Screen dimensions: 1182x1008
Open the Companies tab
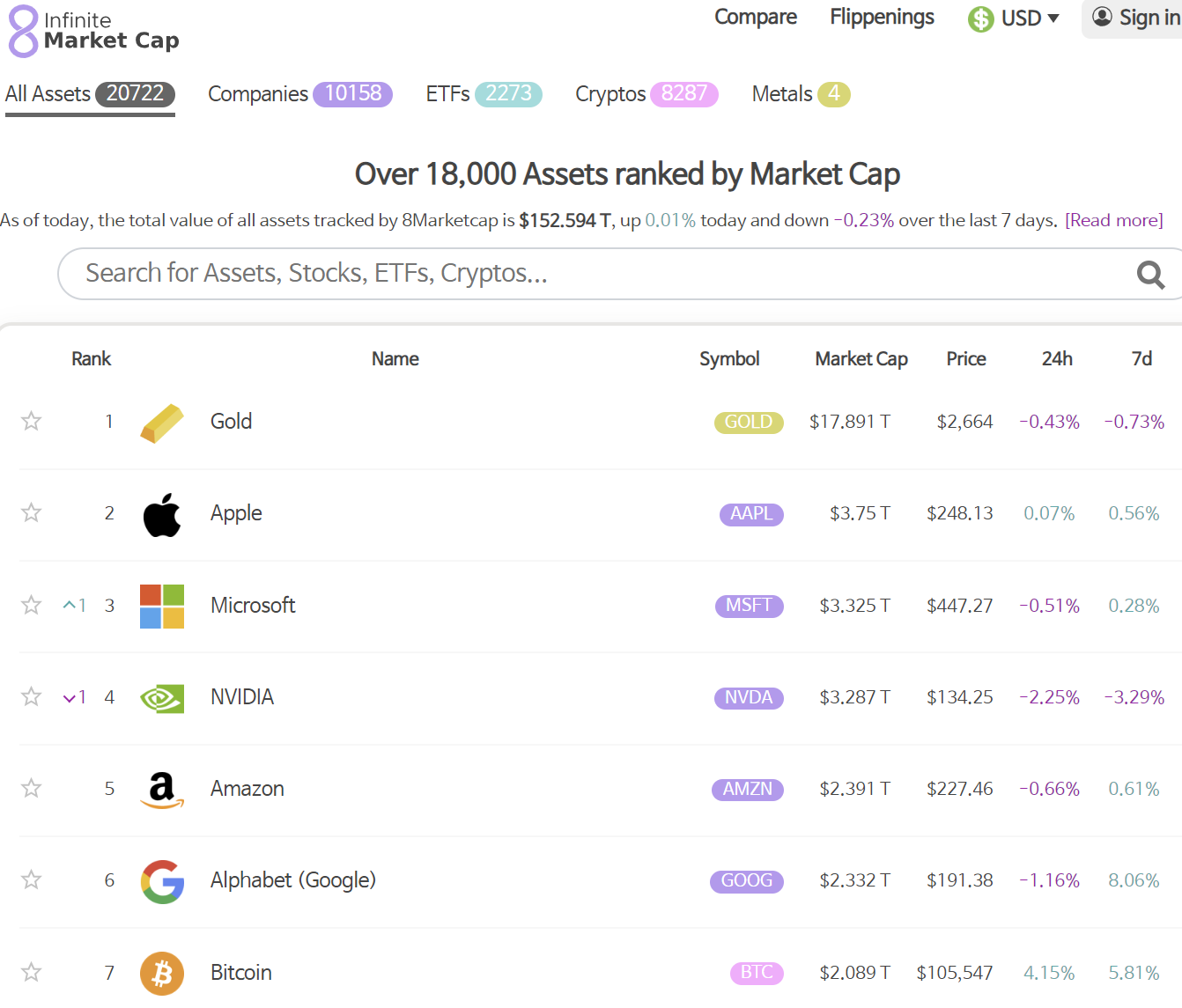258,94
